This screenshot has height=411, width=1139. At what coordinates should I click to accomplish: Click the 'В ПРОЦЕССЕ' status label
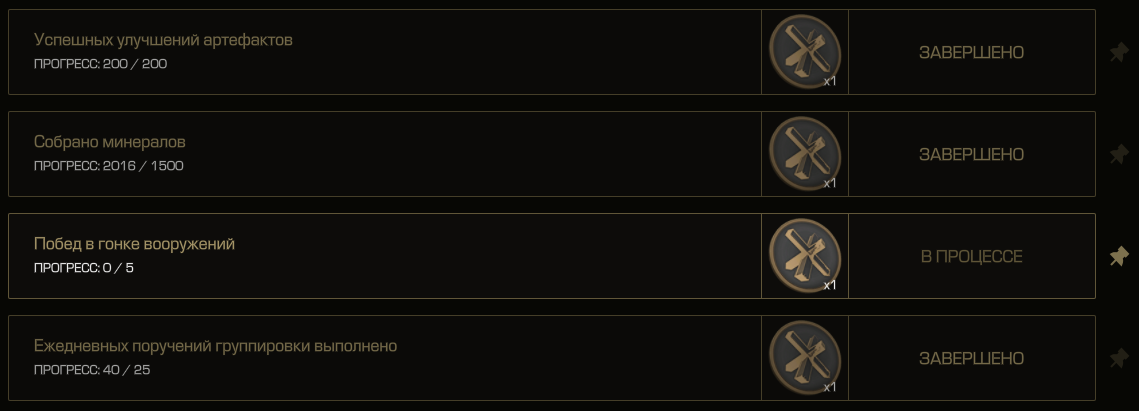[971, 256]
